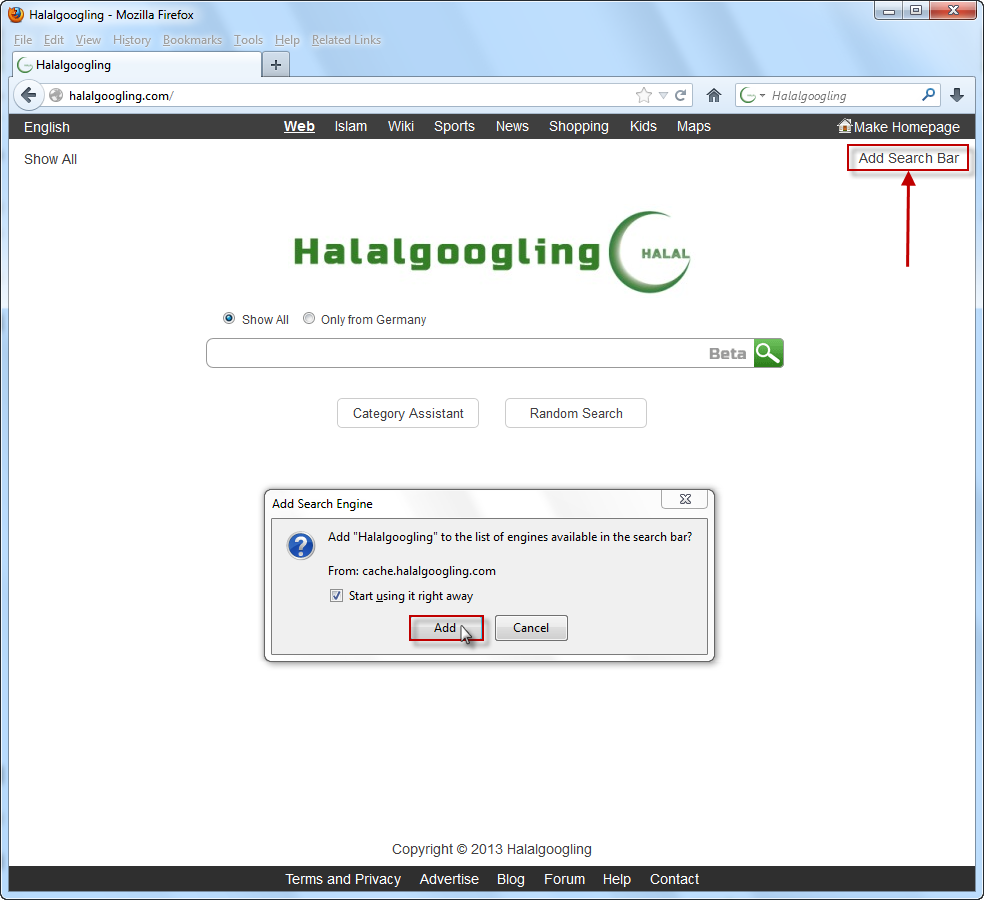Select Only from Germany radio button
The height and width of the screenshot is (900, 984).
click(309, 318)
